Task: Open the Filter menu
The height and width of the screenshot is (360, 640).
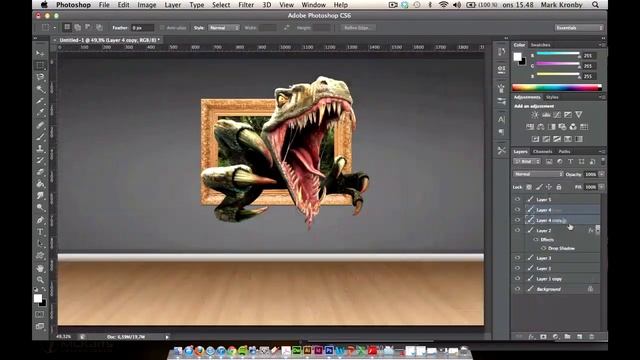Action: tap(246, 5)
